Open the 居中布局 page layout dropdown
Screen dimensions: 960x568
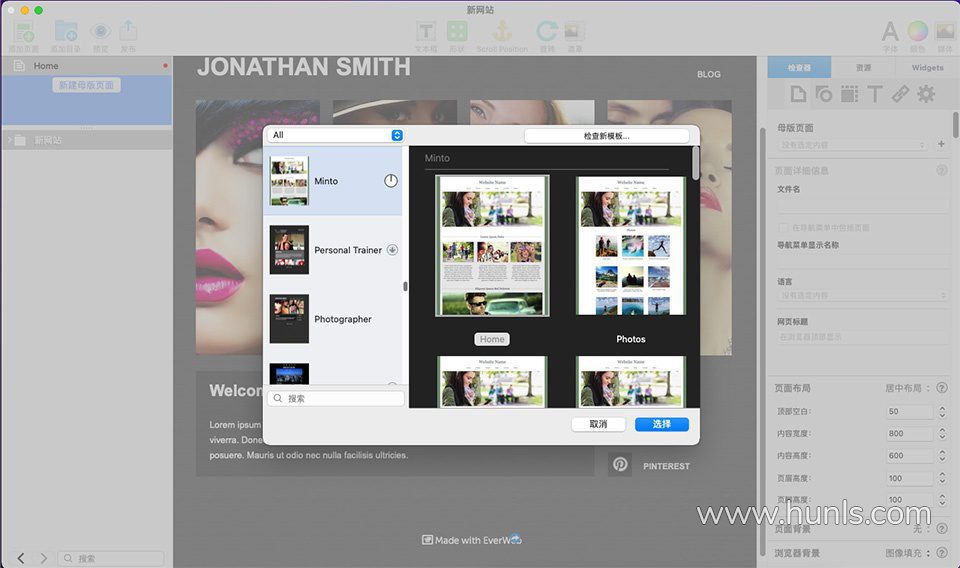click(x=908, y=387)
